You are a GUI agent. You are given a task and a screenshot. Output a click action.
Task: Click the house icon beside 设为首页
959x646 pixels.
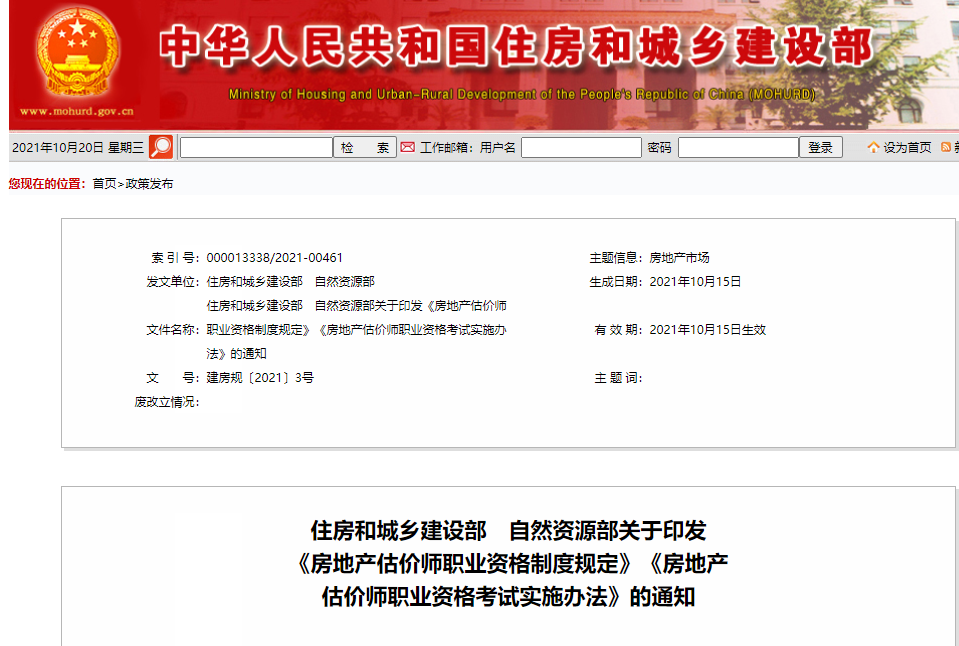click(873, 148)
